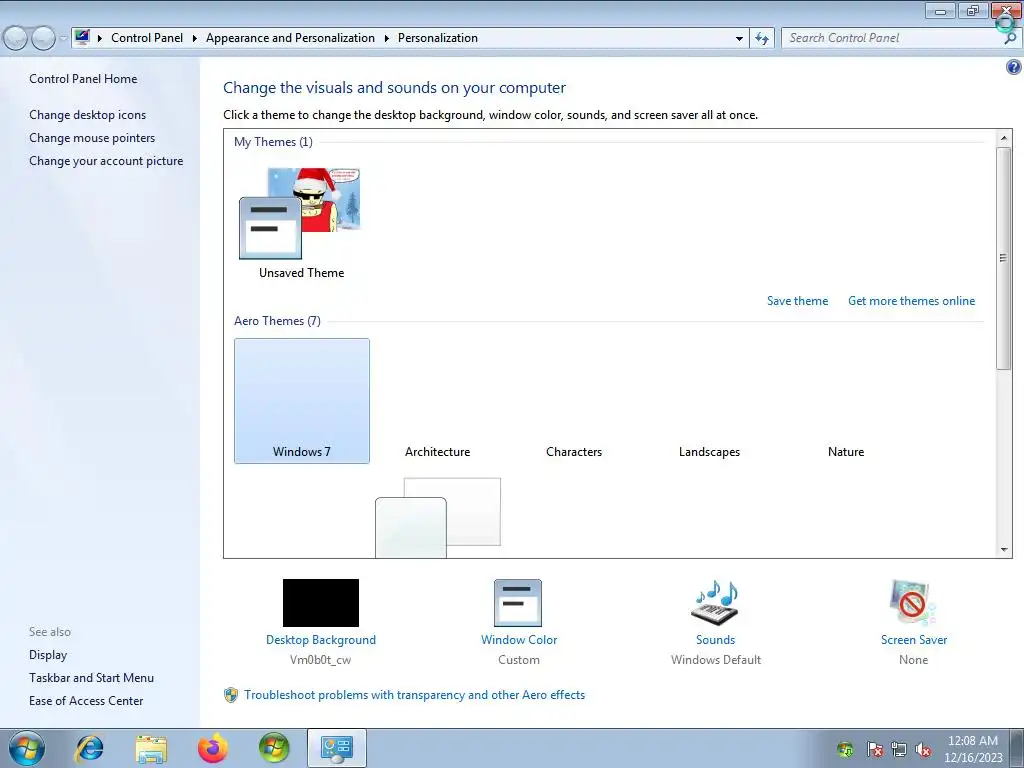Open the Screen Saver icon
The image size is (1024, 768).
coord(913,603)
